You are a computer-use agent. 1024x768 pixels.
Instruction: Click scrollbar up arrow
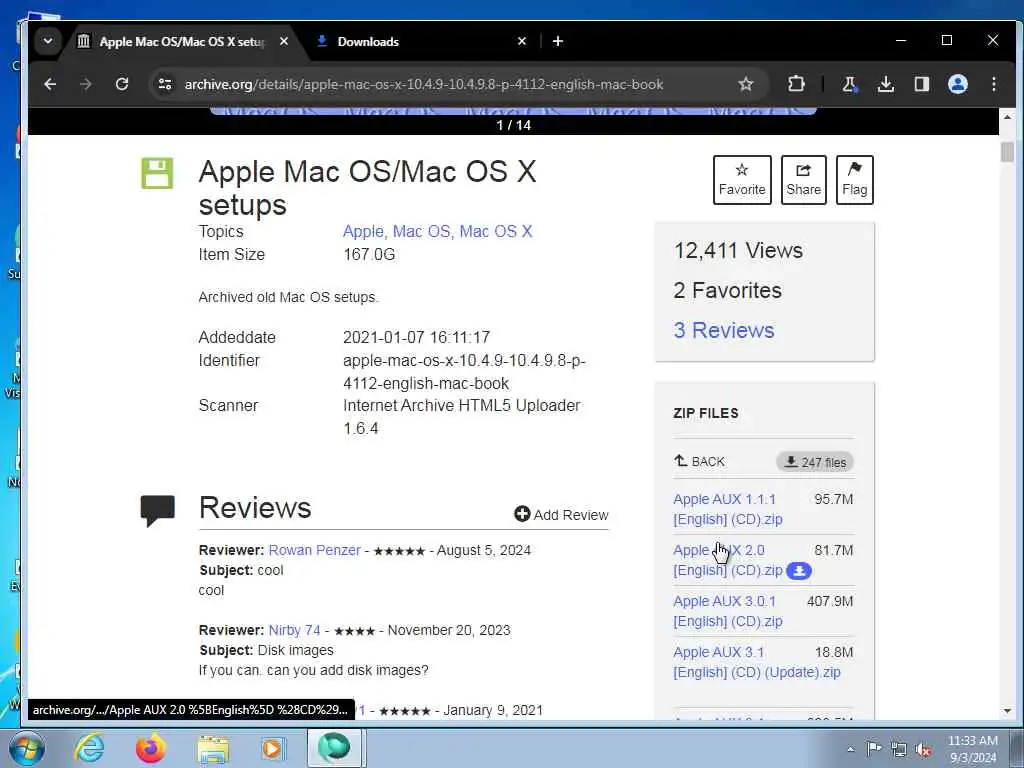[1007, 118]
